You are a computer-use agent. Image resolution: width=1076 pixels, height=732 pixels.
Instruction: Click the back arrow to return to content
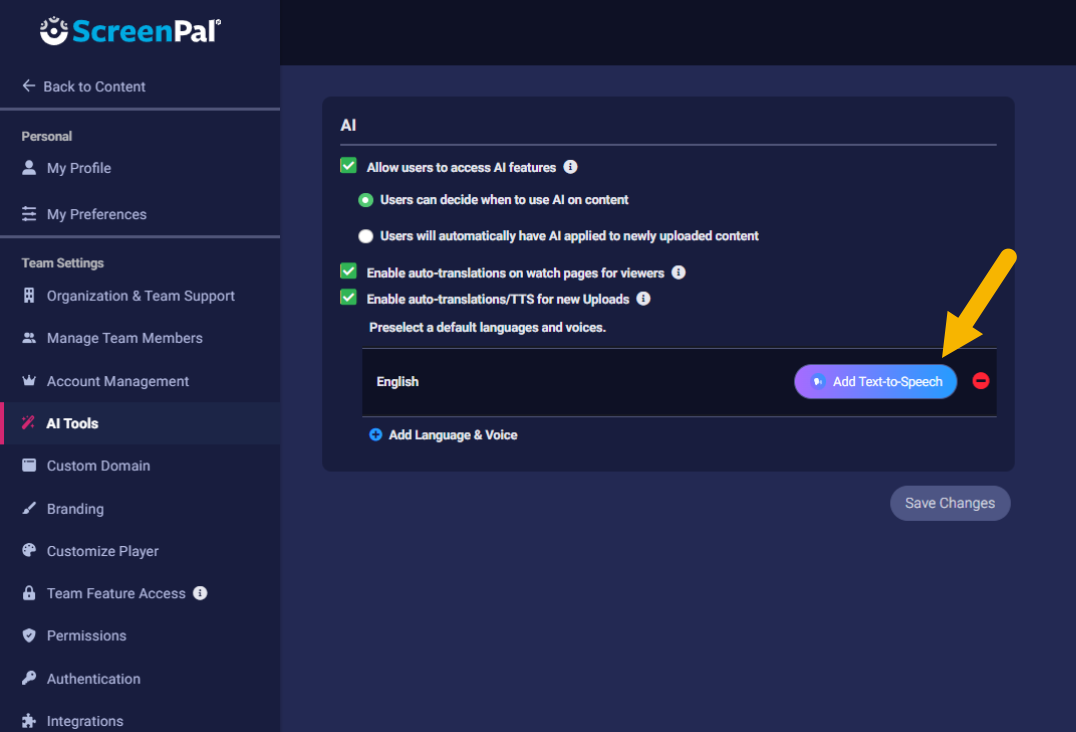[x=29, y=86]
